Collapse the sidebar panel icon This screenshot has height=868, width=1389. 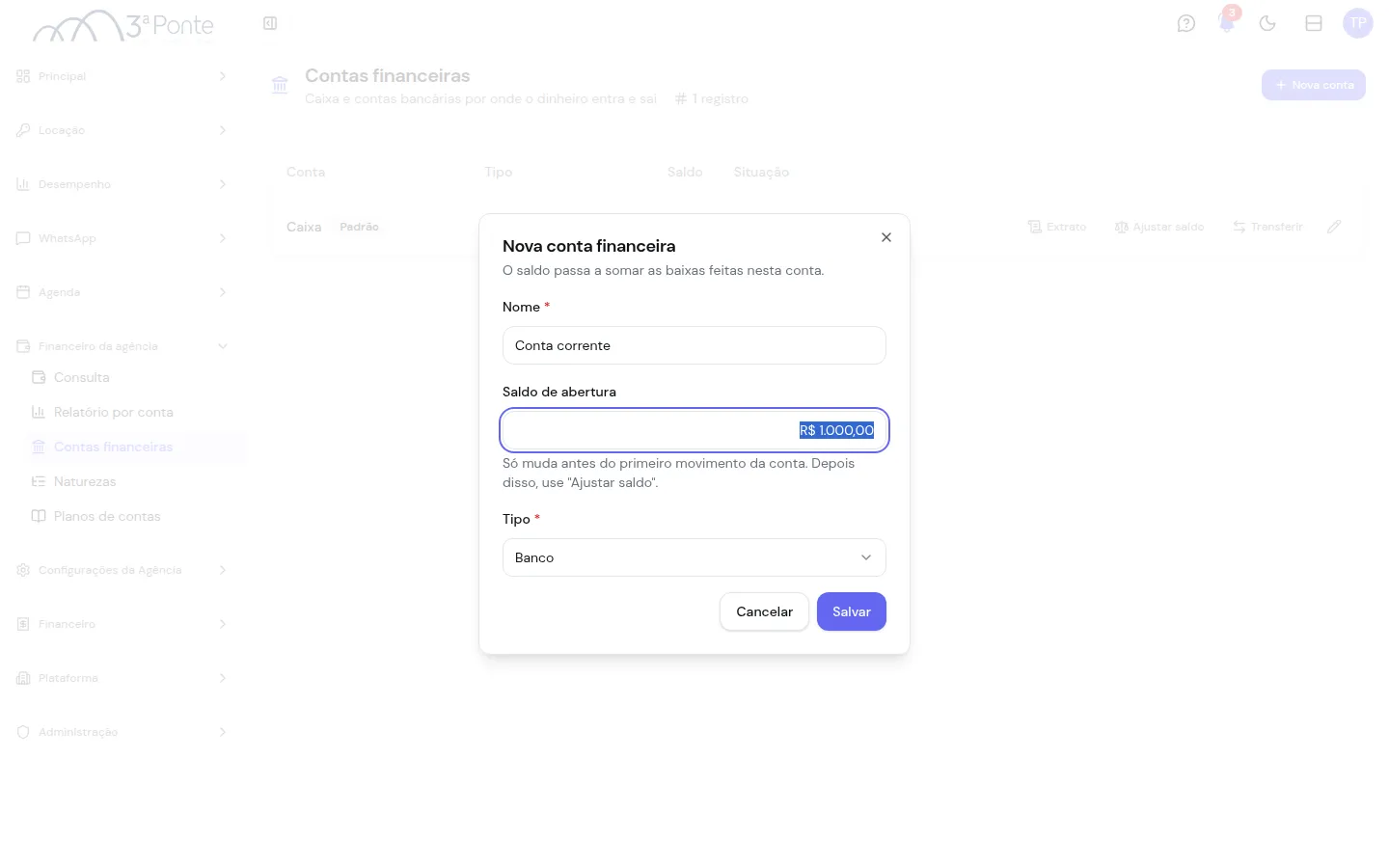tap(270, 23)
